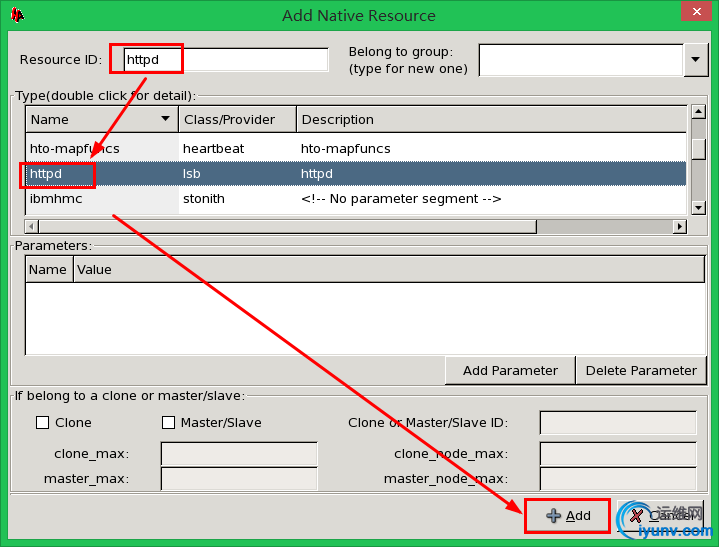The width and height of the screenshot is (719, 547).
Task: Click the type list scroll up arrow
Action: 698,112
